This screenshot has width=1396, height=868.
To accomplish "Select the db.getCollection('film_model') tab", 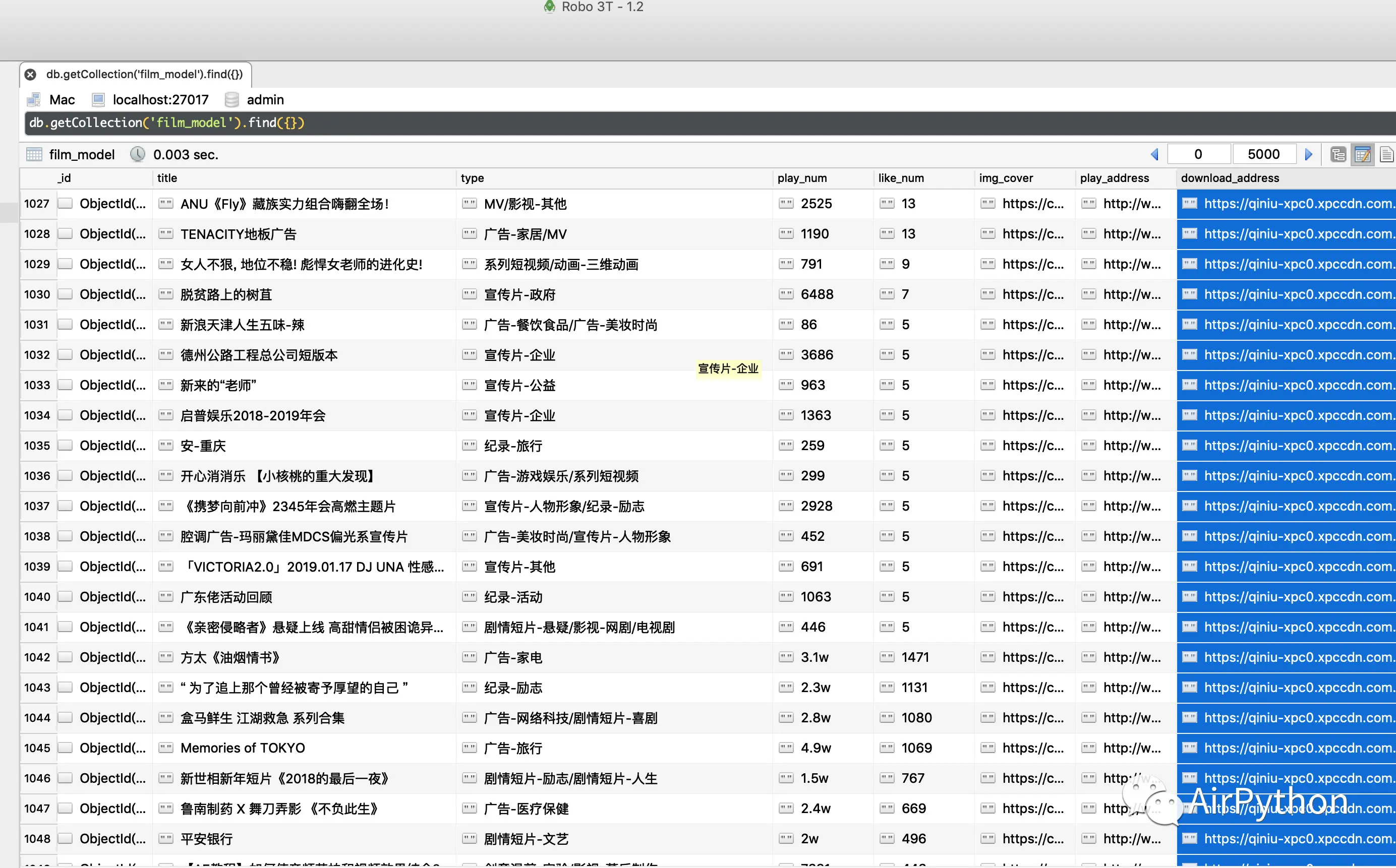I will (x=144, y=75).
